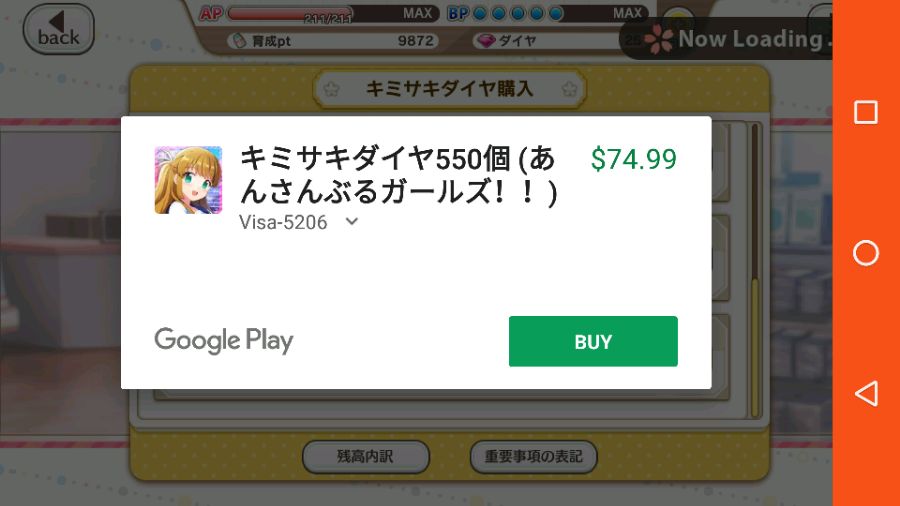
Task: Tap the pink diamond gem icon
Action: click(486, 41)
